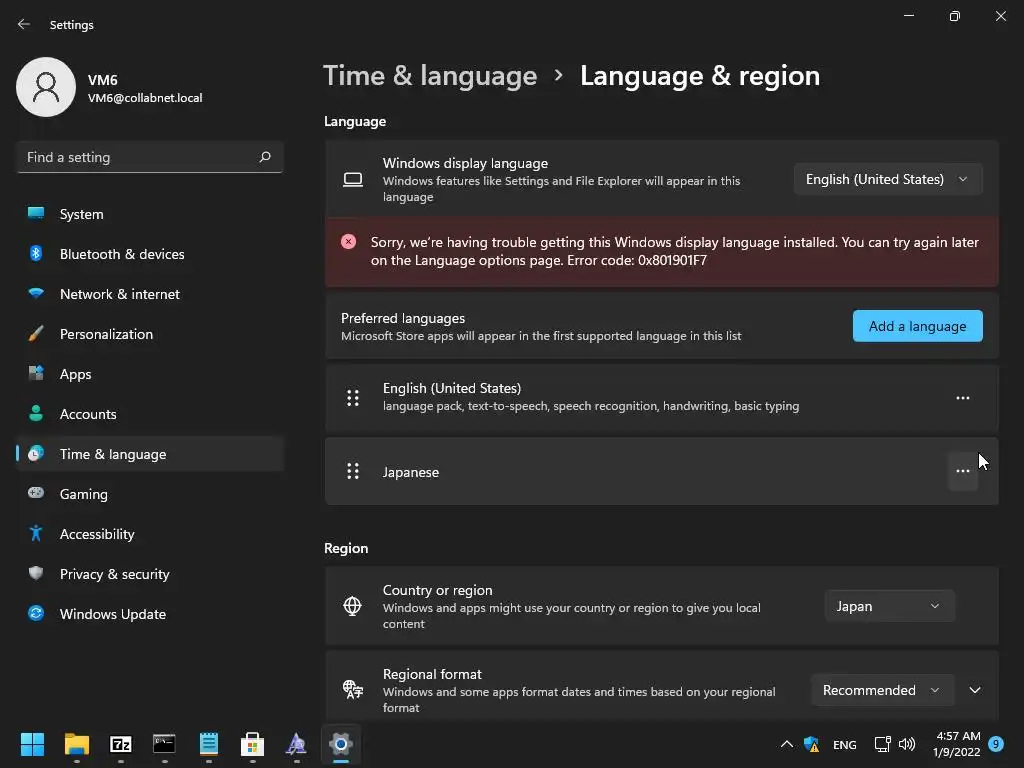Open the VM6 user profile avatar
Screen dimensions: 1024x768
click(x=46, y=87)
